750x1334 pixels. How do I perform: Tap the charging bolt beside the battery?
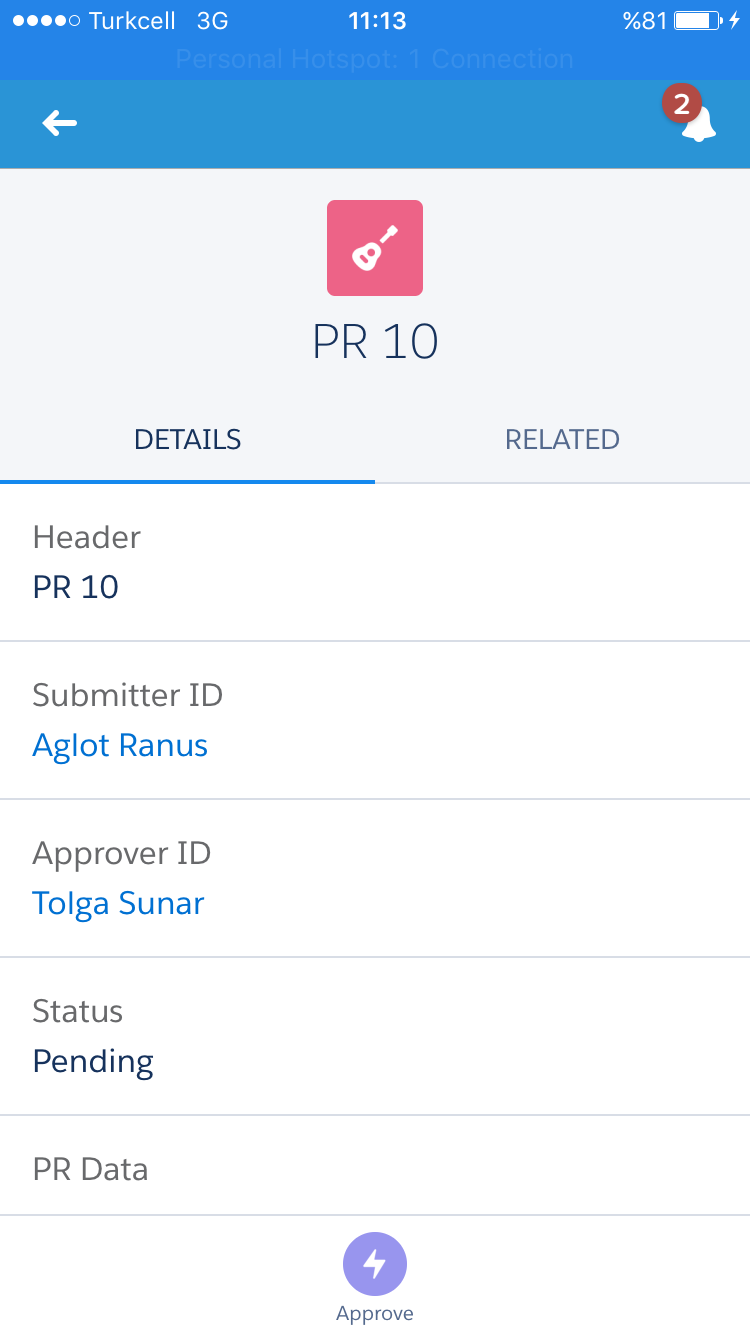tap(734, 20)
